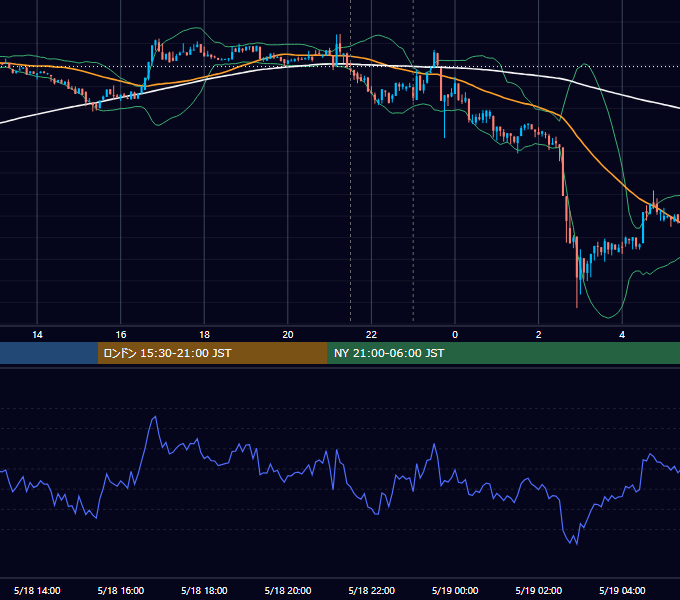
Task: Click the 5/18 16:00 date label
Action: tap(121, 590)
